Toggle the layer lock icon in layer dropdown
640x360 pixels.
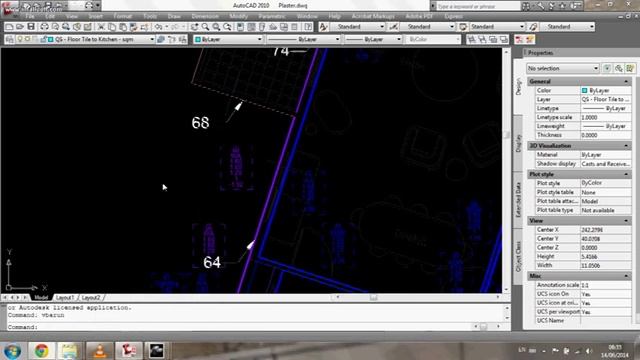(x=43, y=39)
